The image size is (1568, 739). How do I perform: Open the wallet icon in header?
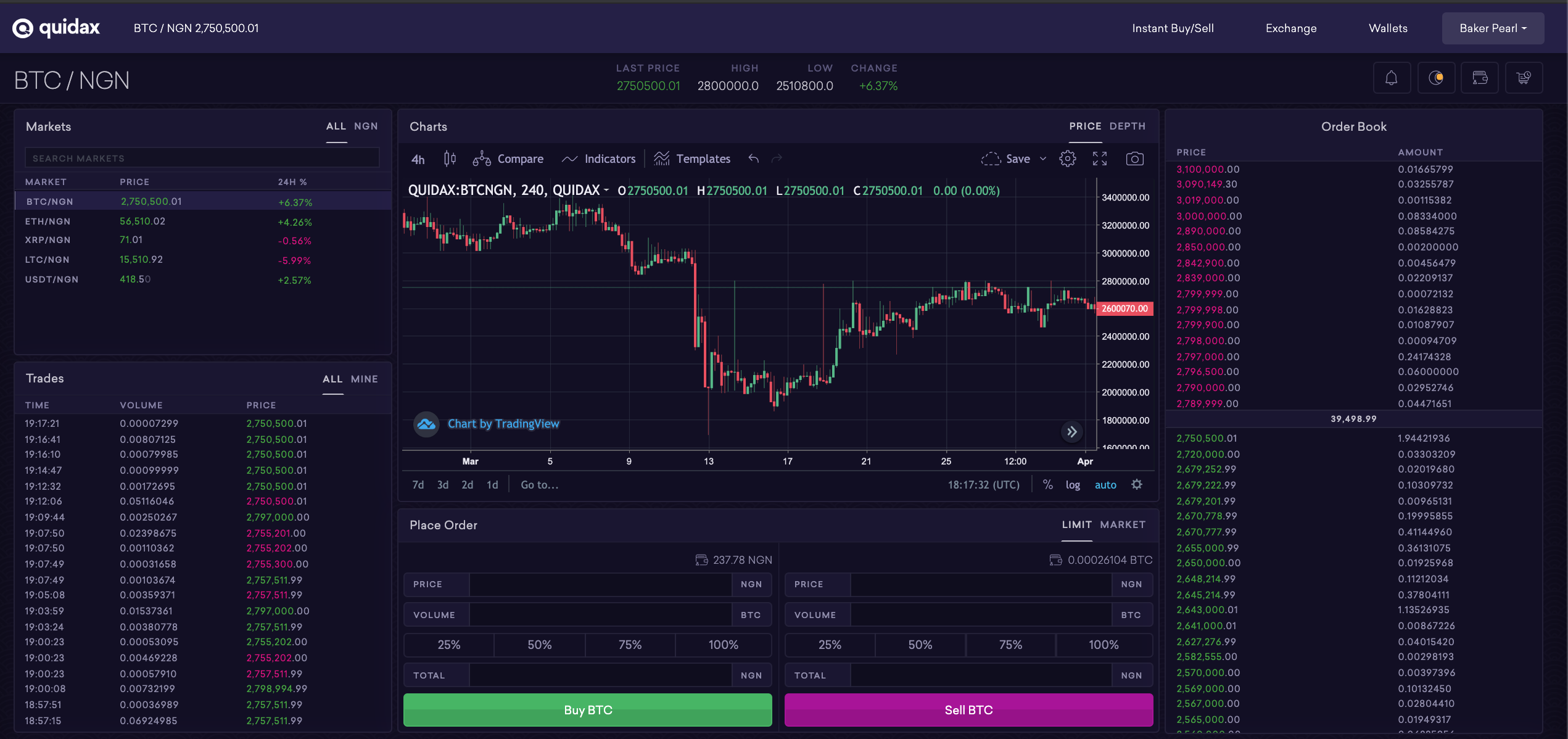1480,78
